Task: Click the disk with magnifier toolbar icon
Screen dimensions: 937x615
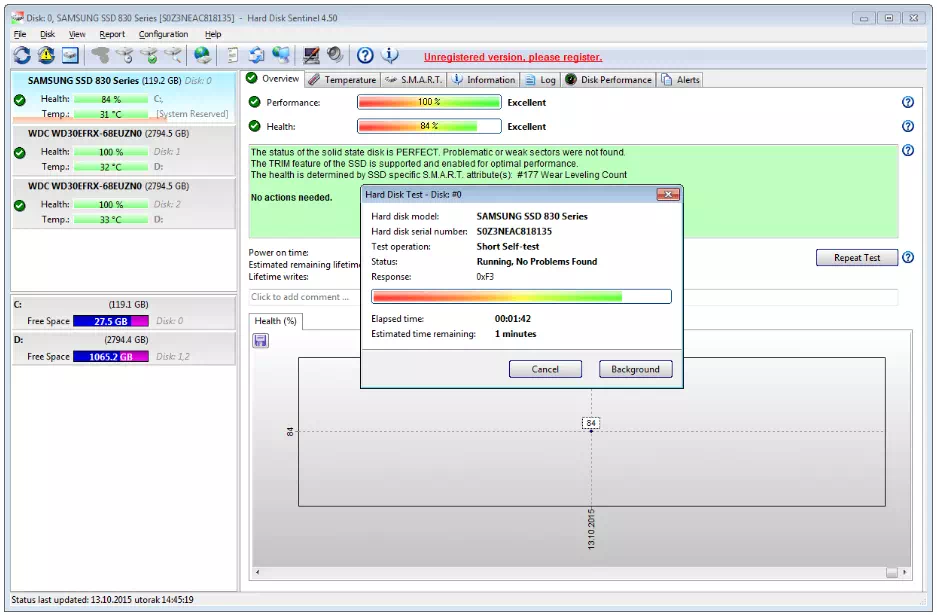Action: (173, 56)
